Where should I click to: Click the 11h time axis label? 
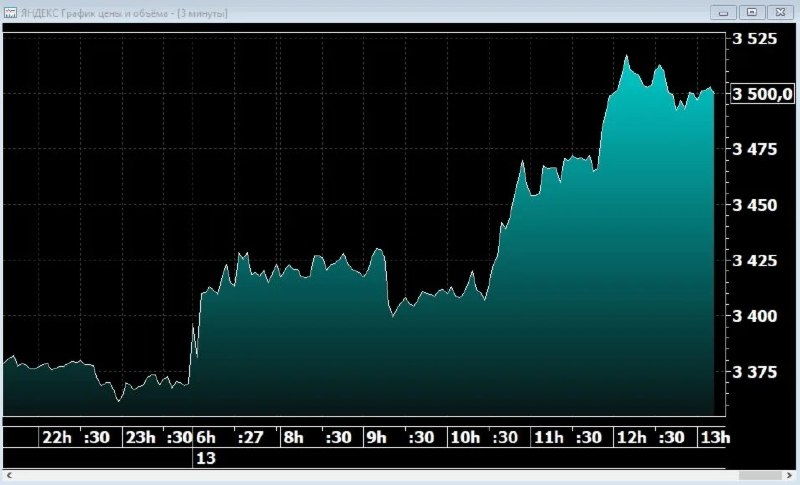(548, 437)
